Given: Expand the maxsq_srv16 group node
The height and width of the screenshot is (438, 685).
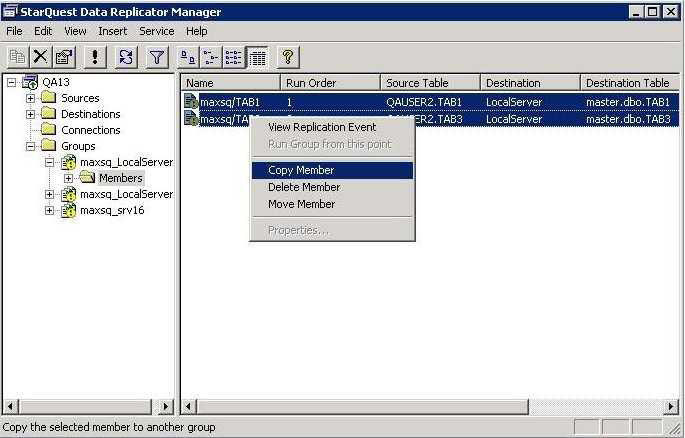Looking at the screenshot, I should 49,210.
